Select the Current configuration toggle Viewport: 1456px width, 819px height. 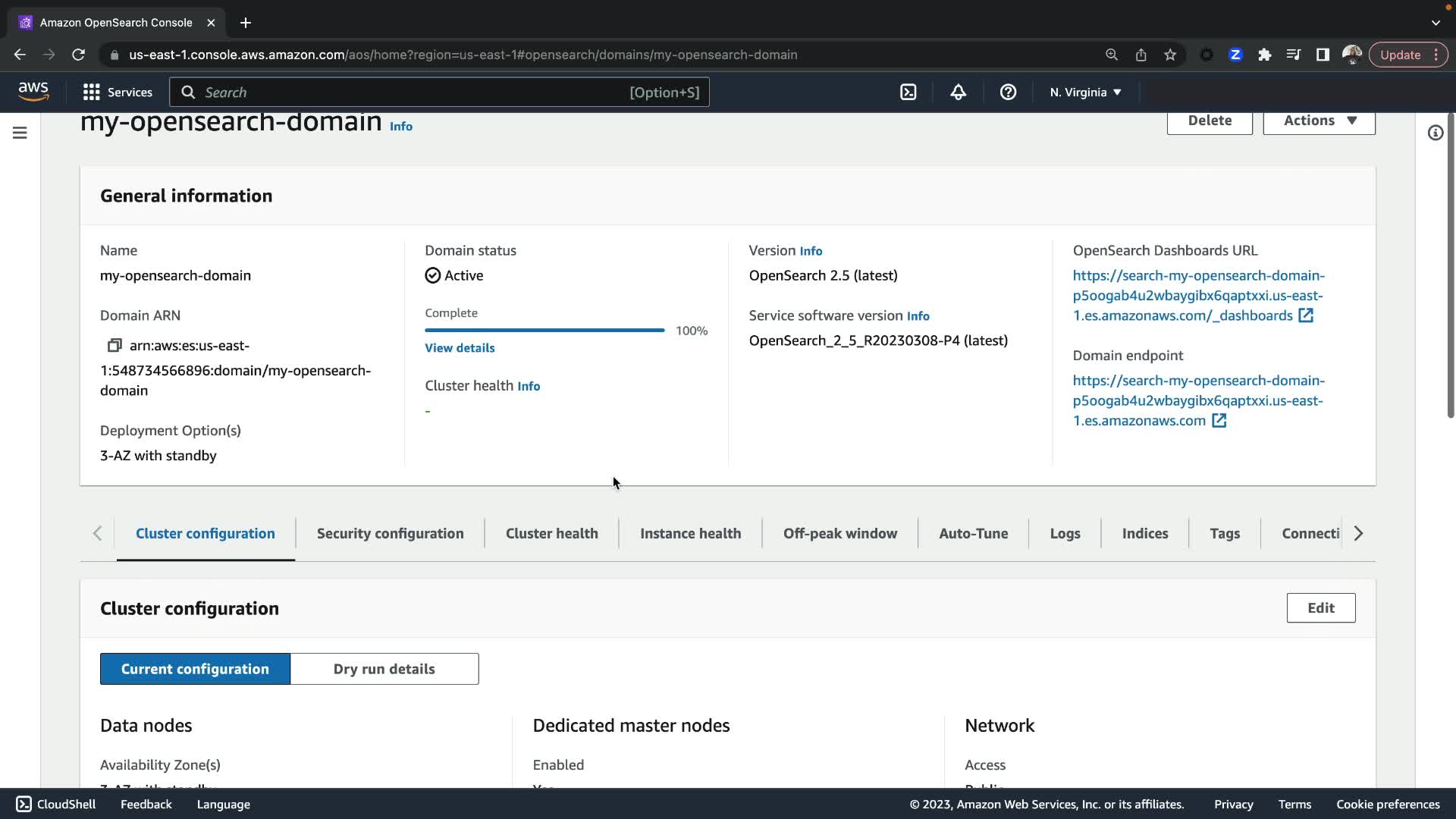coord(195,669)
